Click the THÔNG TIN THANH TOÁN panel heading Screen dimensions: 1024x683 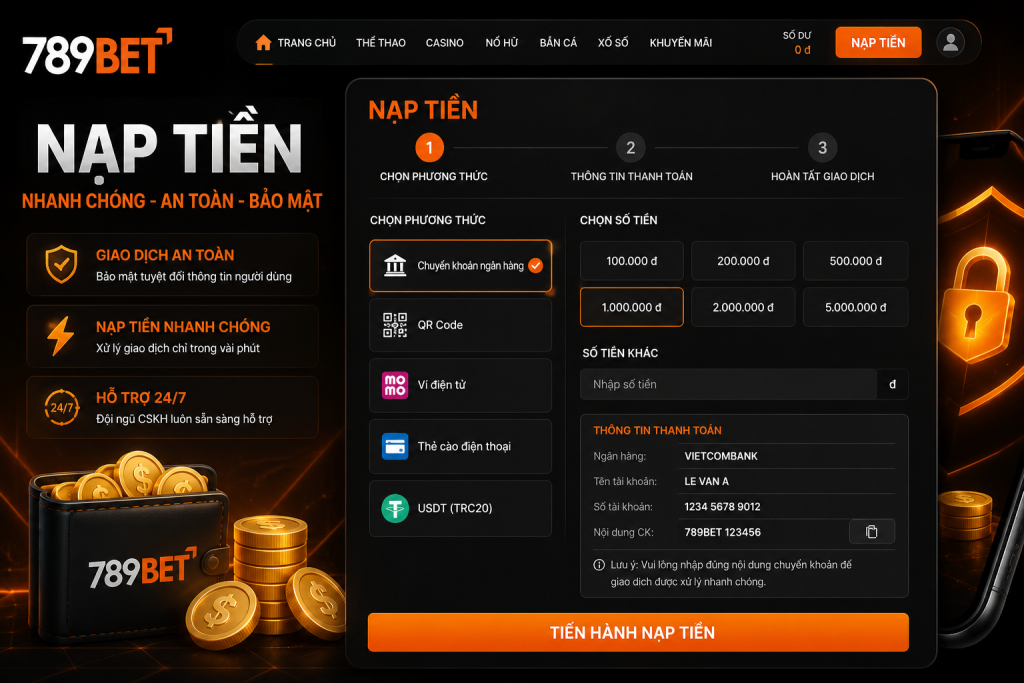[x=657, y=430]
